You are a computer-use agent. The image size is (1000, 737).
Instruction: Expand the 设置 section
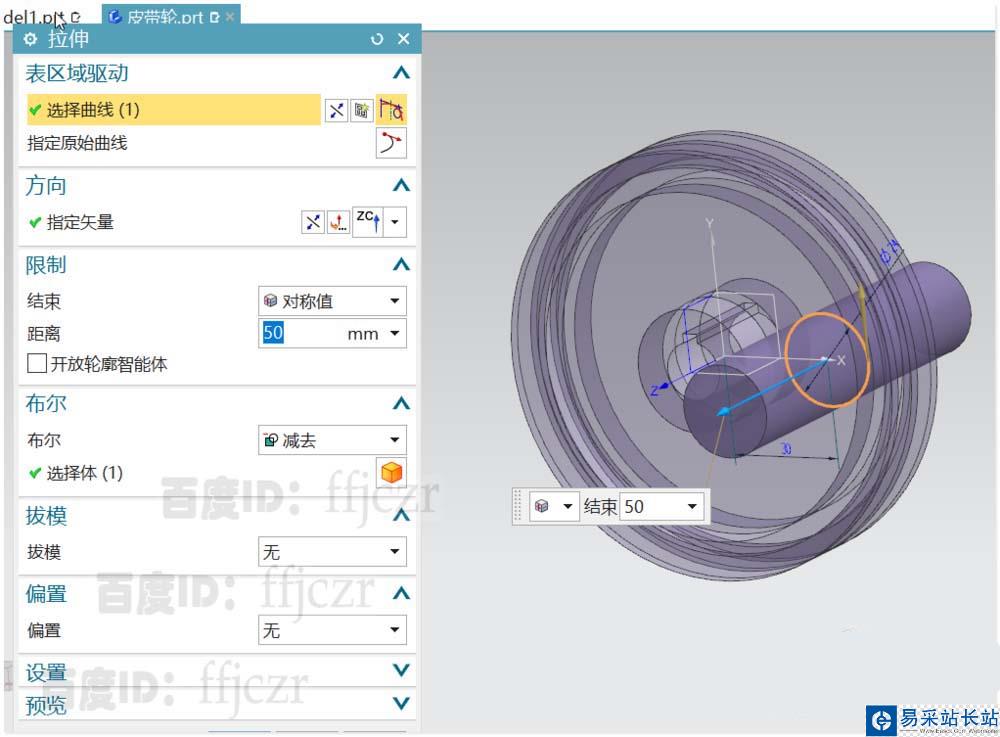coord(401,671)
